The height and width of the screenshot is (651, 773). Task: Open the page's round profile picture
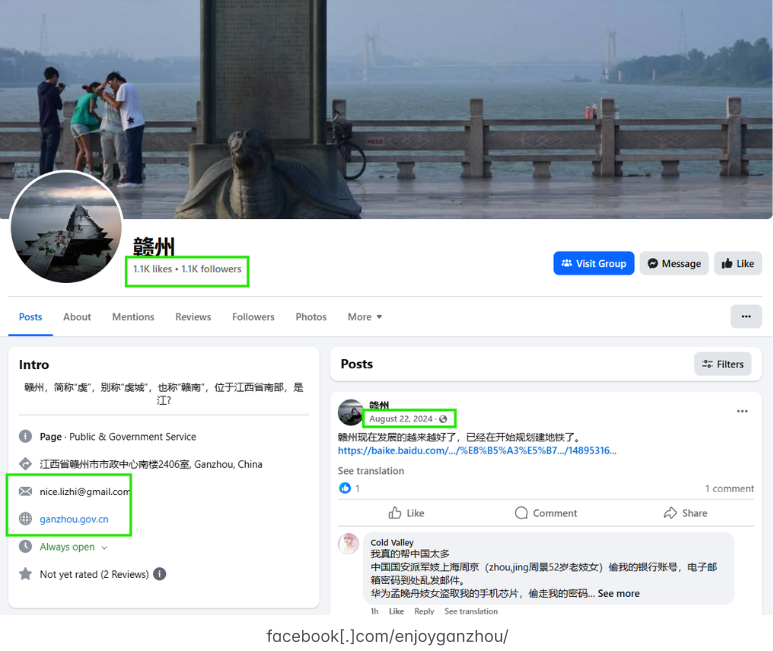(66, 228)
